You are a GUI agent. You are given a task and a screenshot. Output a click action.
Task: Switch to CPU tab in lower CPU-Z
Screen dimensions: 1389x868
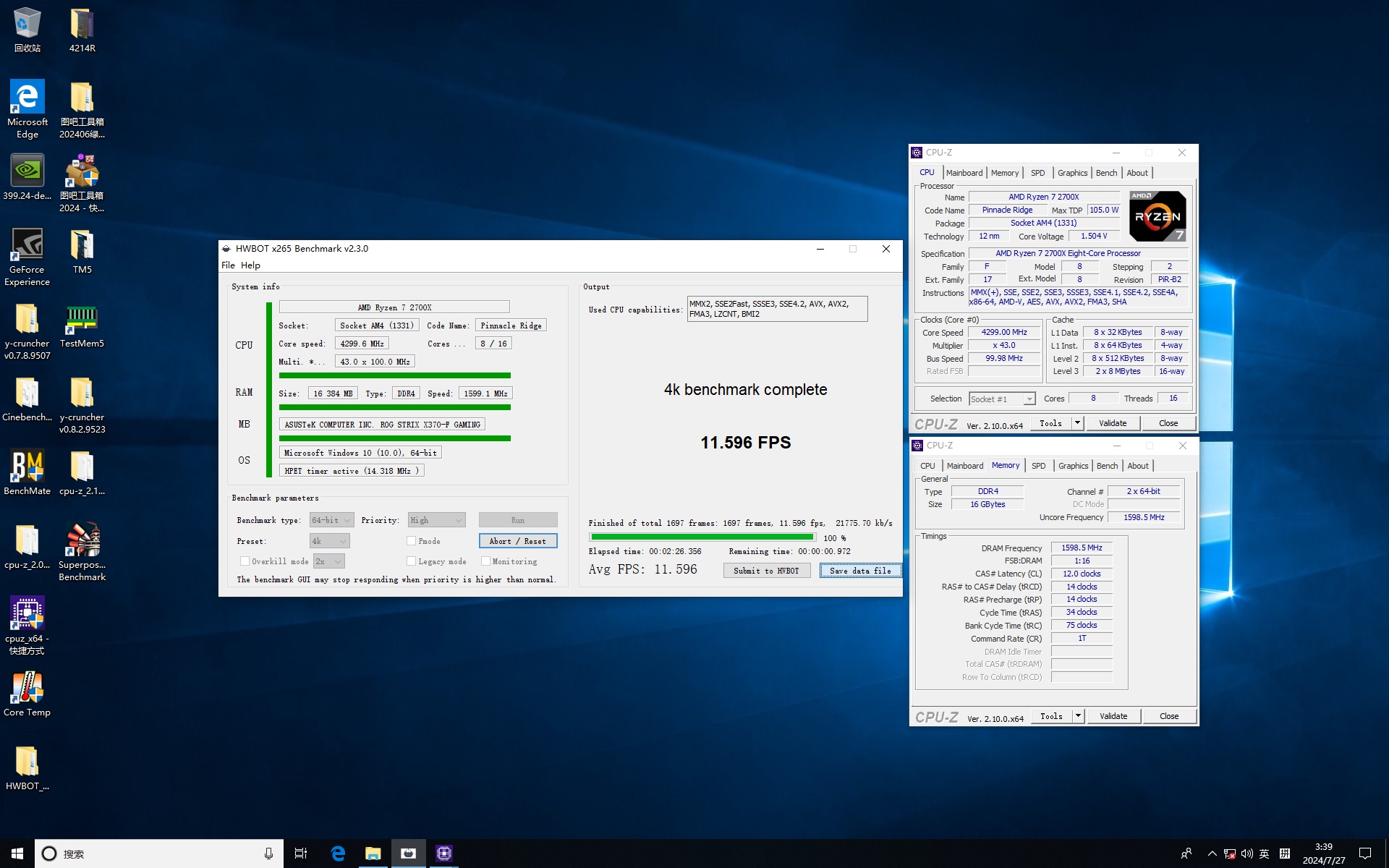pos(927,466)
